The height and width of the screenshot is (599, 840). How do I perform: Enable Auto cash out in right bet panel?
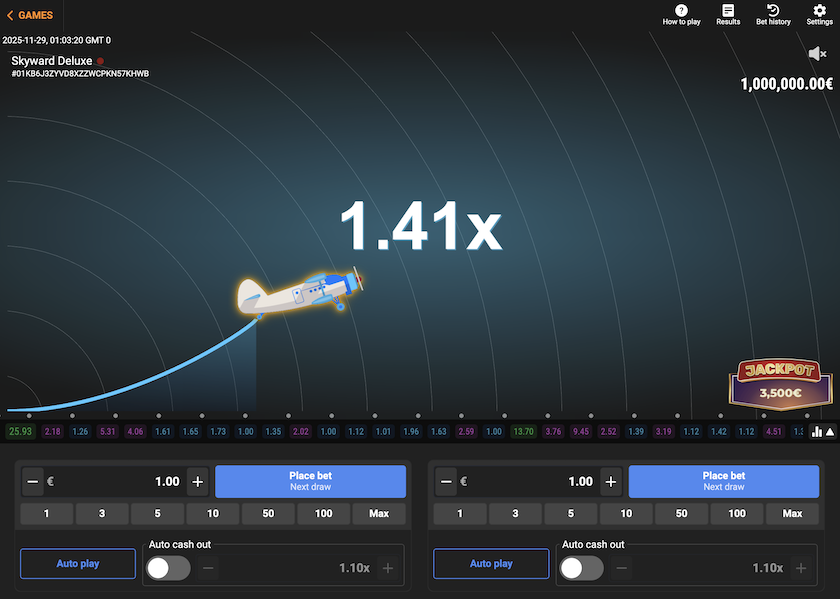pos(582,568)
